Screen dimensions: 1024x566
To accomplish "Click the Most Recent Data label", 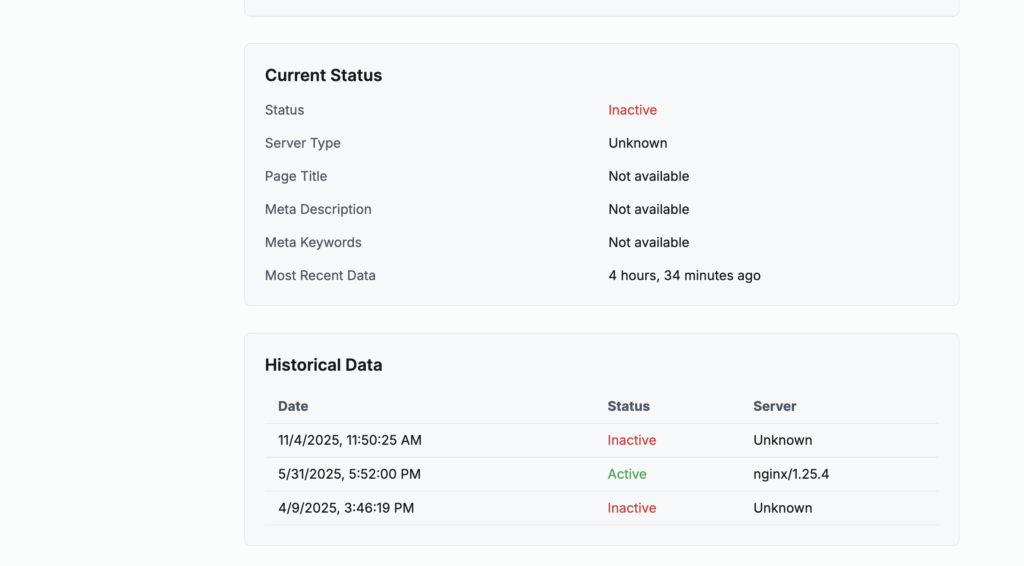I will [320, 275].
